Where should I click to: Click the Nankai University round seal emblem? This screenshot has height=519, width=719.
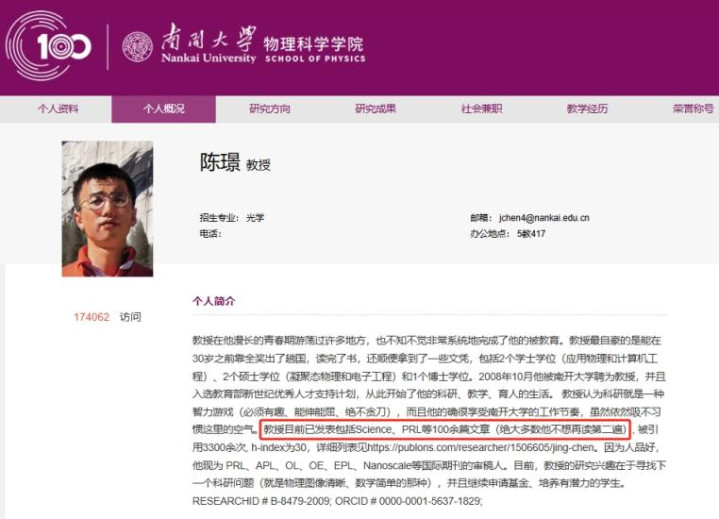click(138, 46)
